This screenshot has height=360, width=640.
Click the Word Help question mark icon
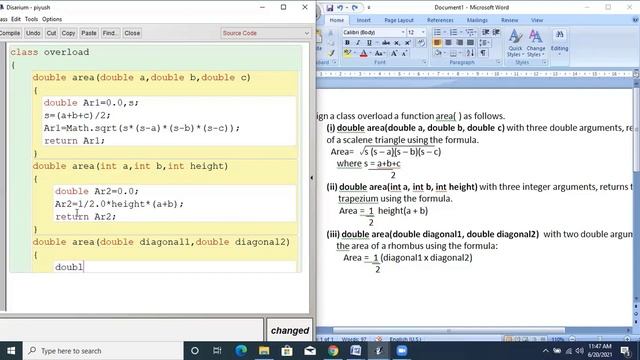tap(635, 20)
